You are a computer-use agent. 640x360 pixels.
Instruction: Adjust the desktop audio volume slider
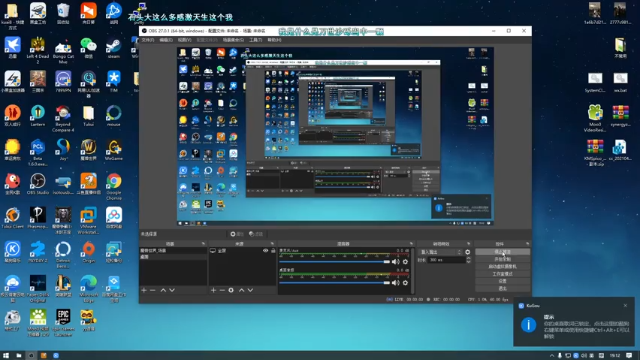click(335, 282)
